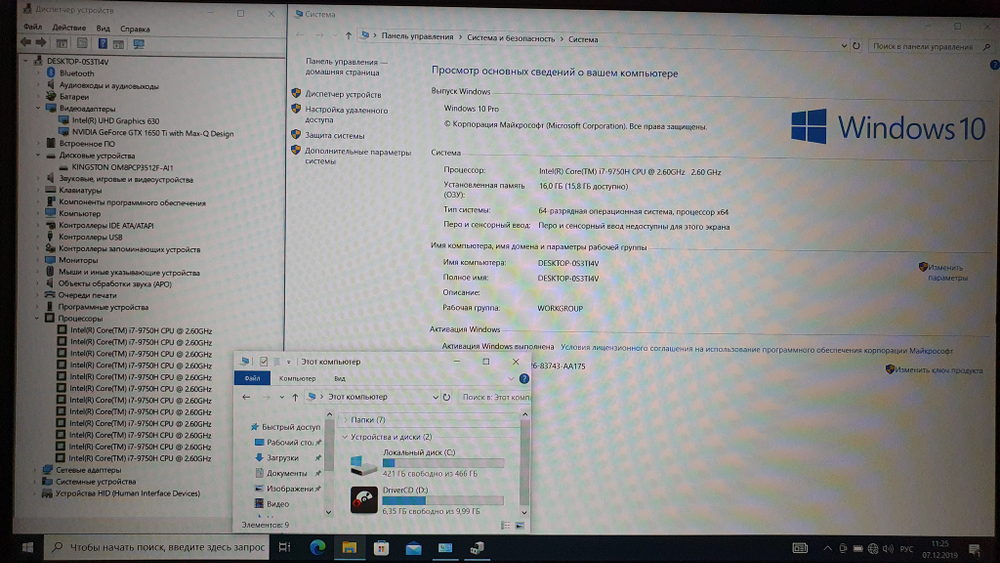The width and height of the screenshot is (1000, 563).
Task: Open Вид menu in Device Manager
Action: tap(103, 29)
